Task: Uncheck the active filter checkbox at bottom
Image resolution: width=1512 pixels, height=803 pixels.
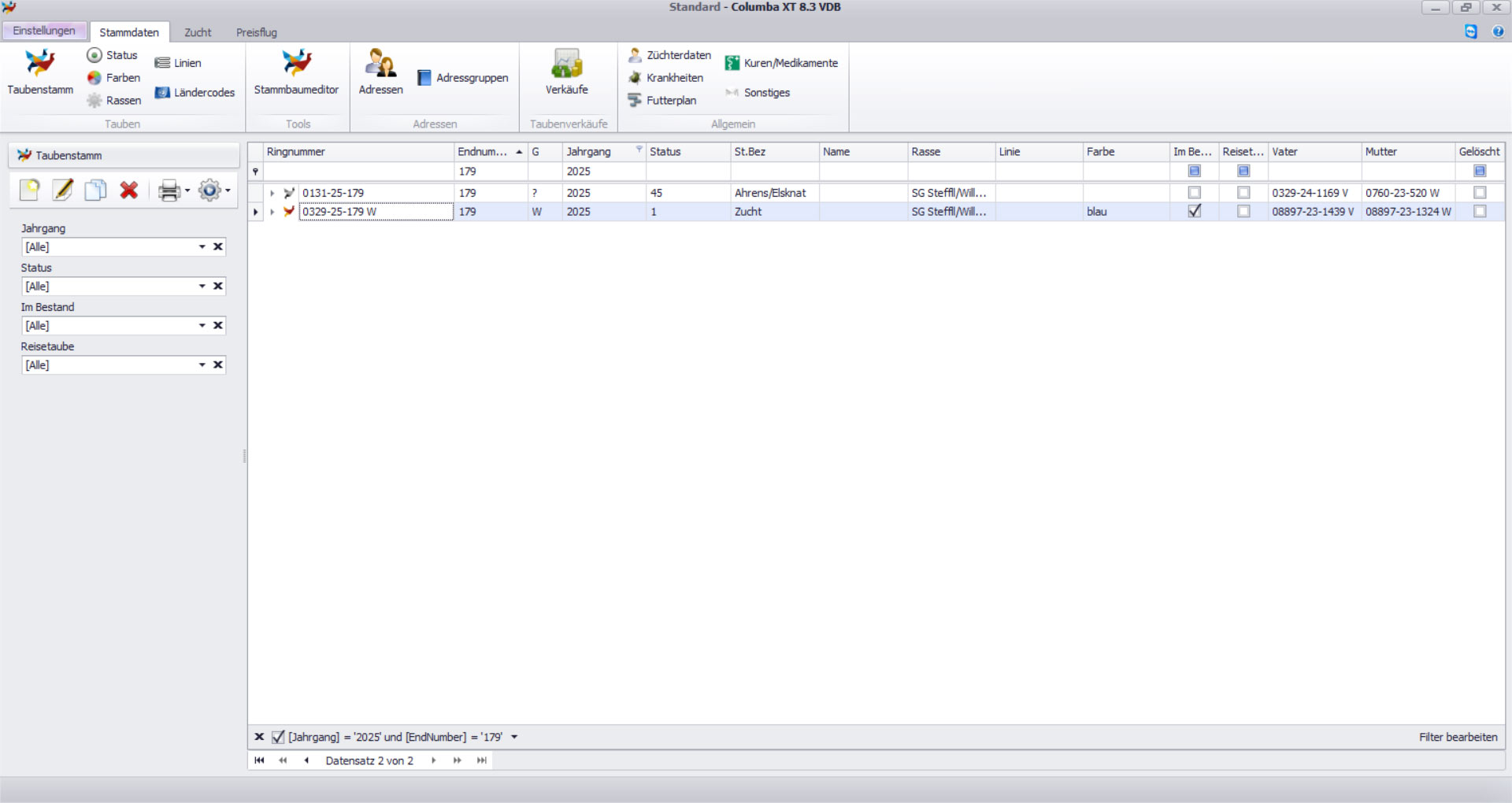Action: (278, 738)
